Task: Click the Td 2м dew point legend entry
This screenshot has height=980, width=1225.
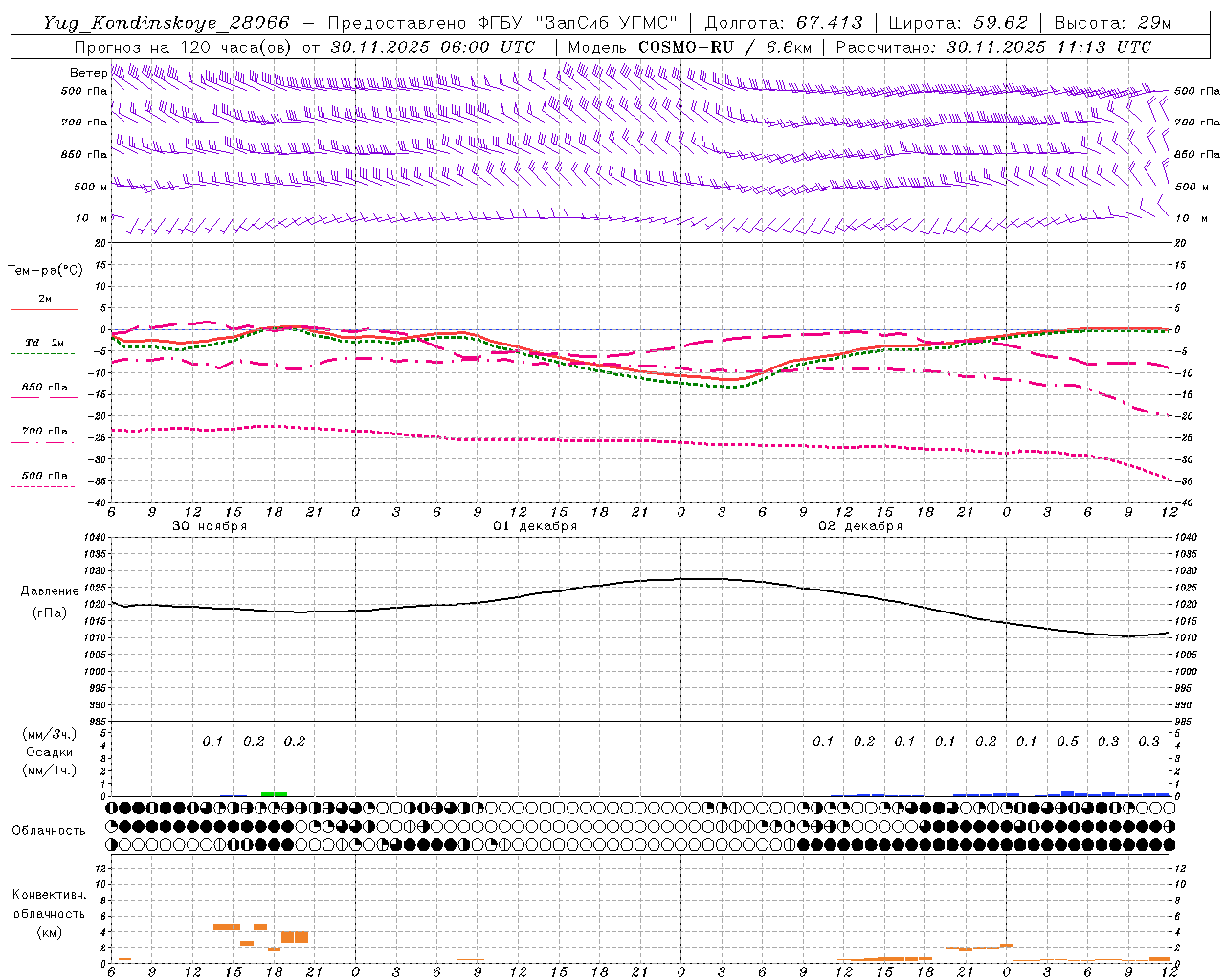Action: tap(45, 343)
